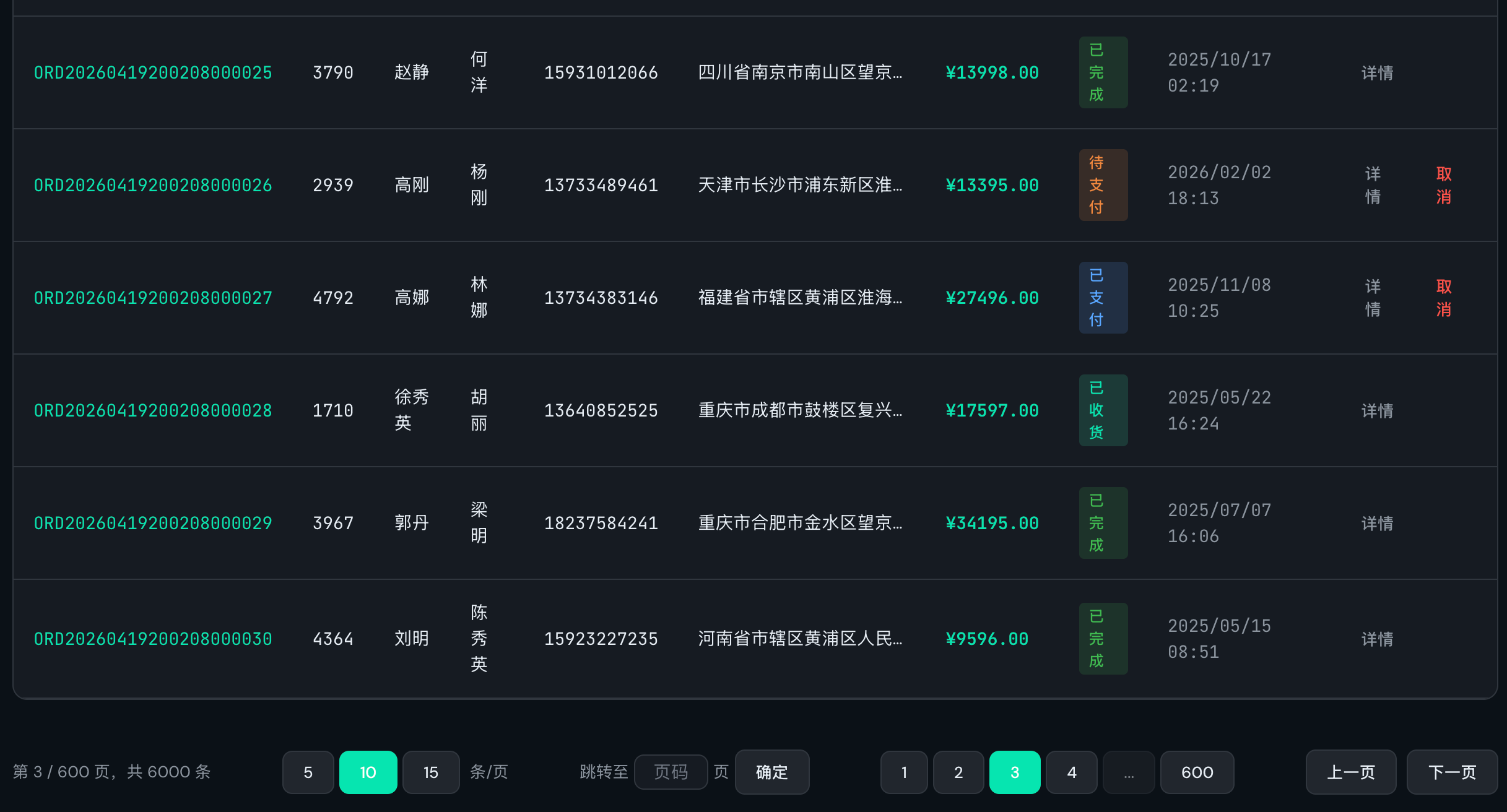Screen dimensions: 1507x812
Task: Click the pagination ellipsis button
Action: pyautogui.click(x=1128, y=772)
